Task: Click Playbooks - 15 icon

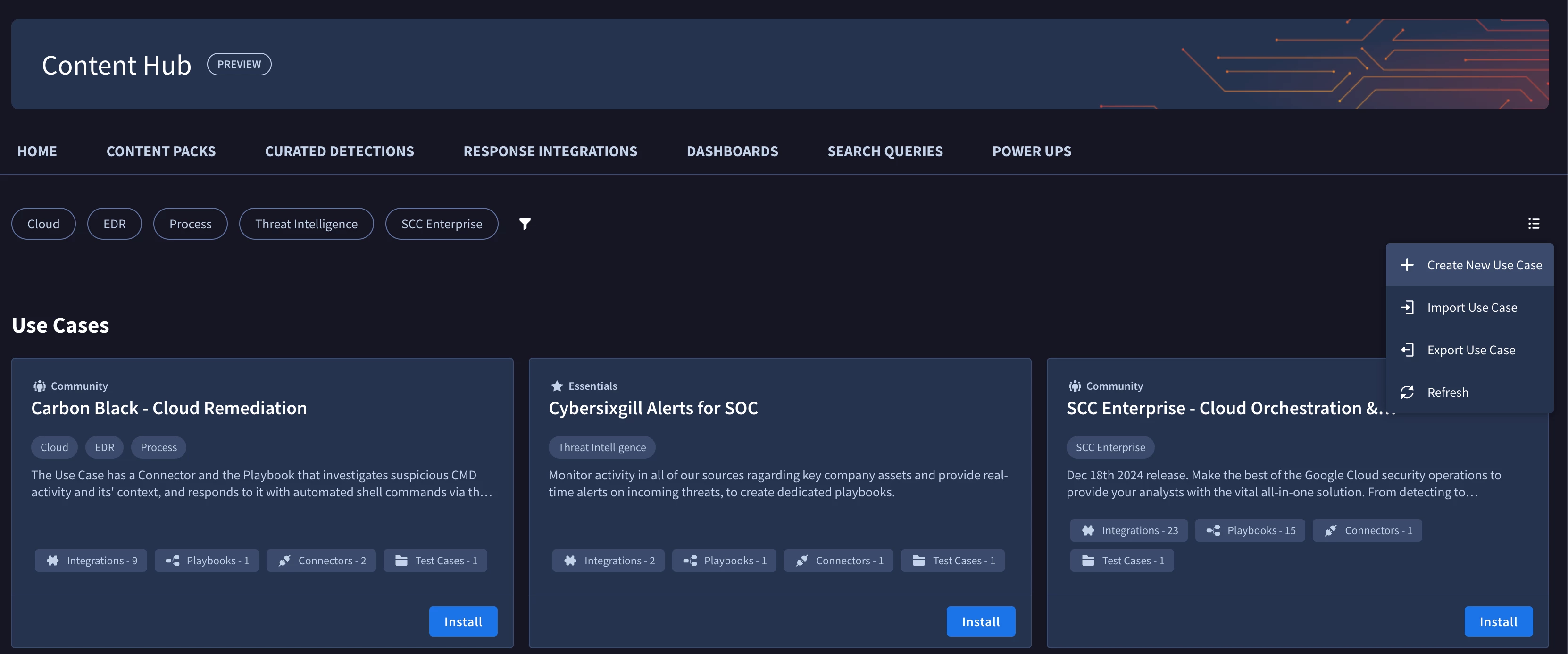Action: tap(1213, 530)
